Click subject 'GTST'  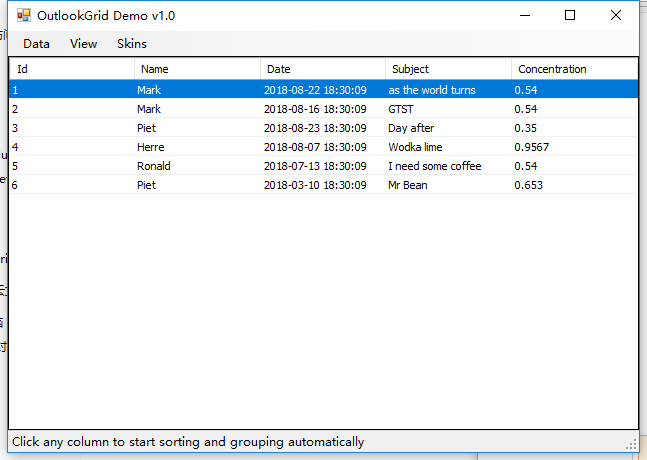(x=449, y=109)
